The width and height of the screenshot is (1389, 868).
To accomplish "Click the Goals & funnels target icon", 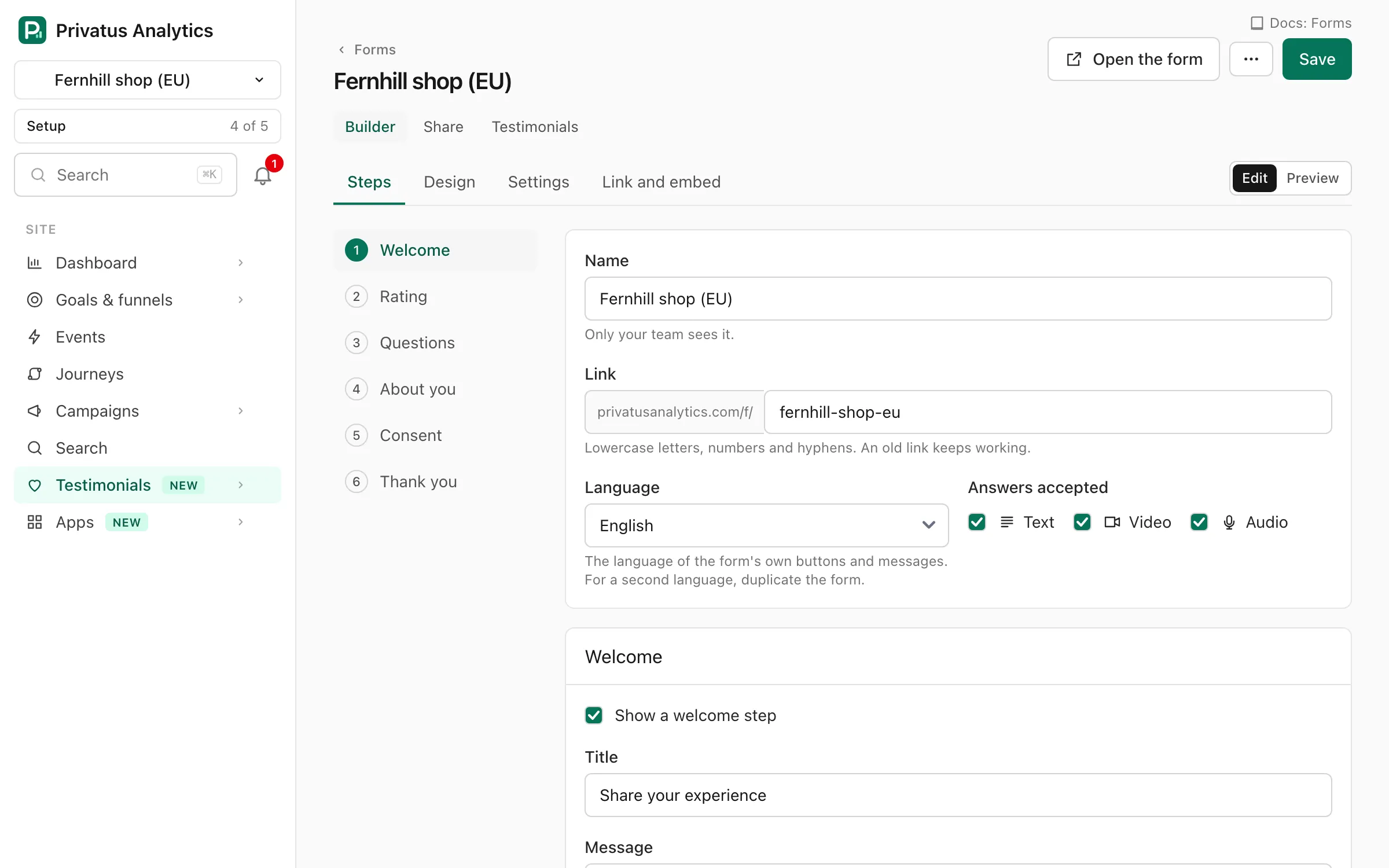I will pyautogui.click(x=35, y=300).
